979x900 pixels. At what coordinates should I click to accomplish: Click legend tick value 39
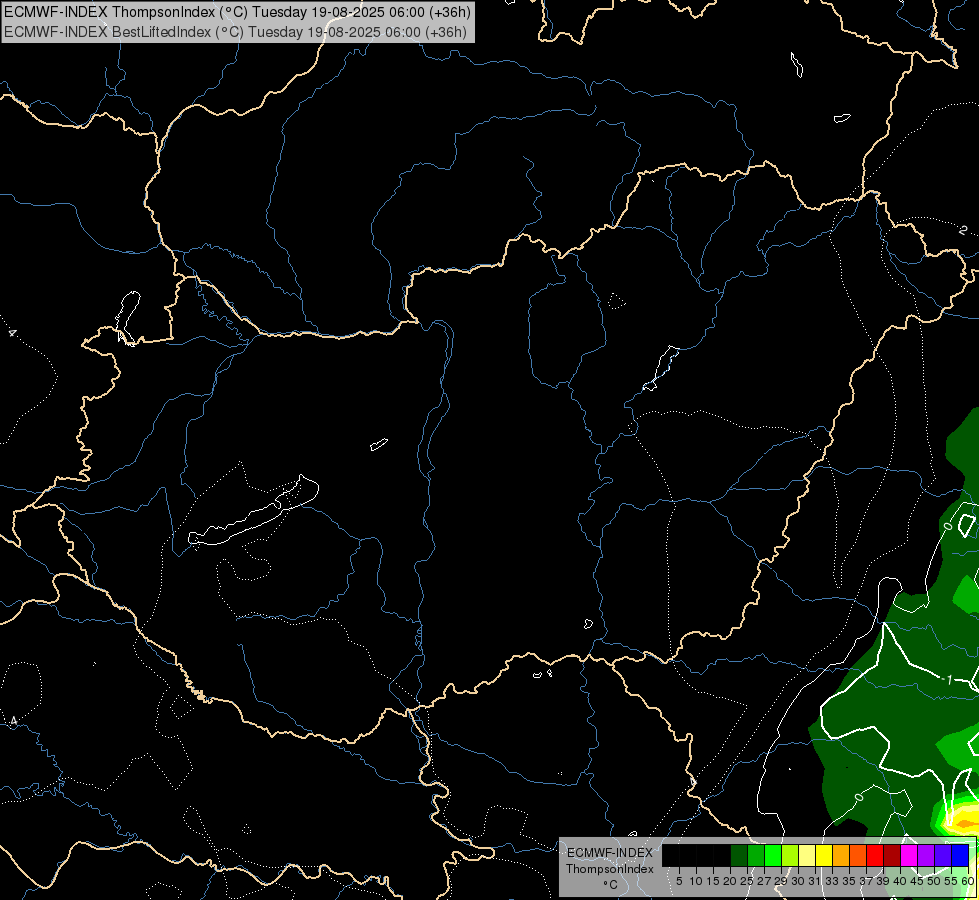tap(883, 881)
